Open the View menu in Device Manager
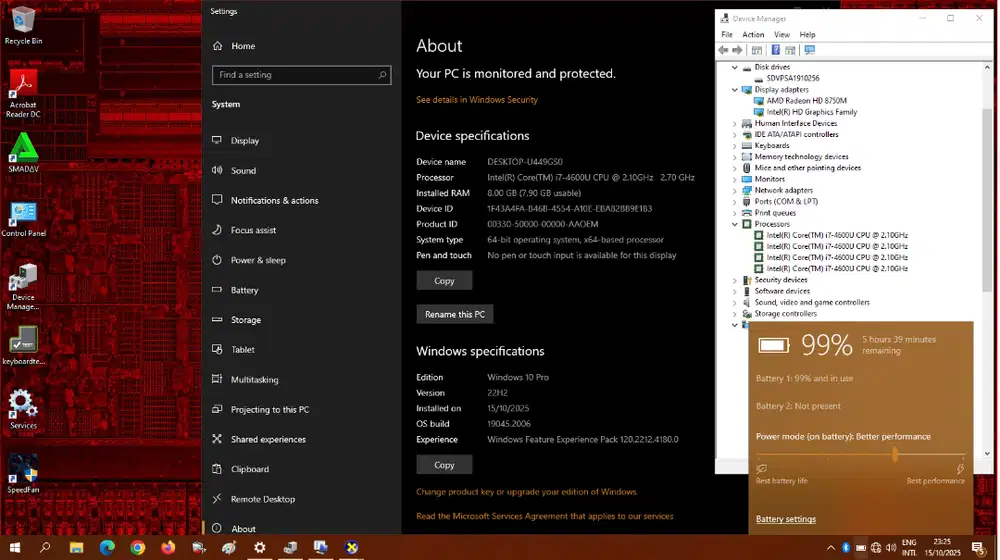The width and height of the screenshot is (1000, 560). tap(781, 35)
